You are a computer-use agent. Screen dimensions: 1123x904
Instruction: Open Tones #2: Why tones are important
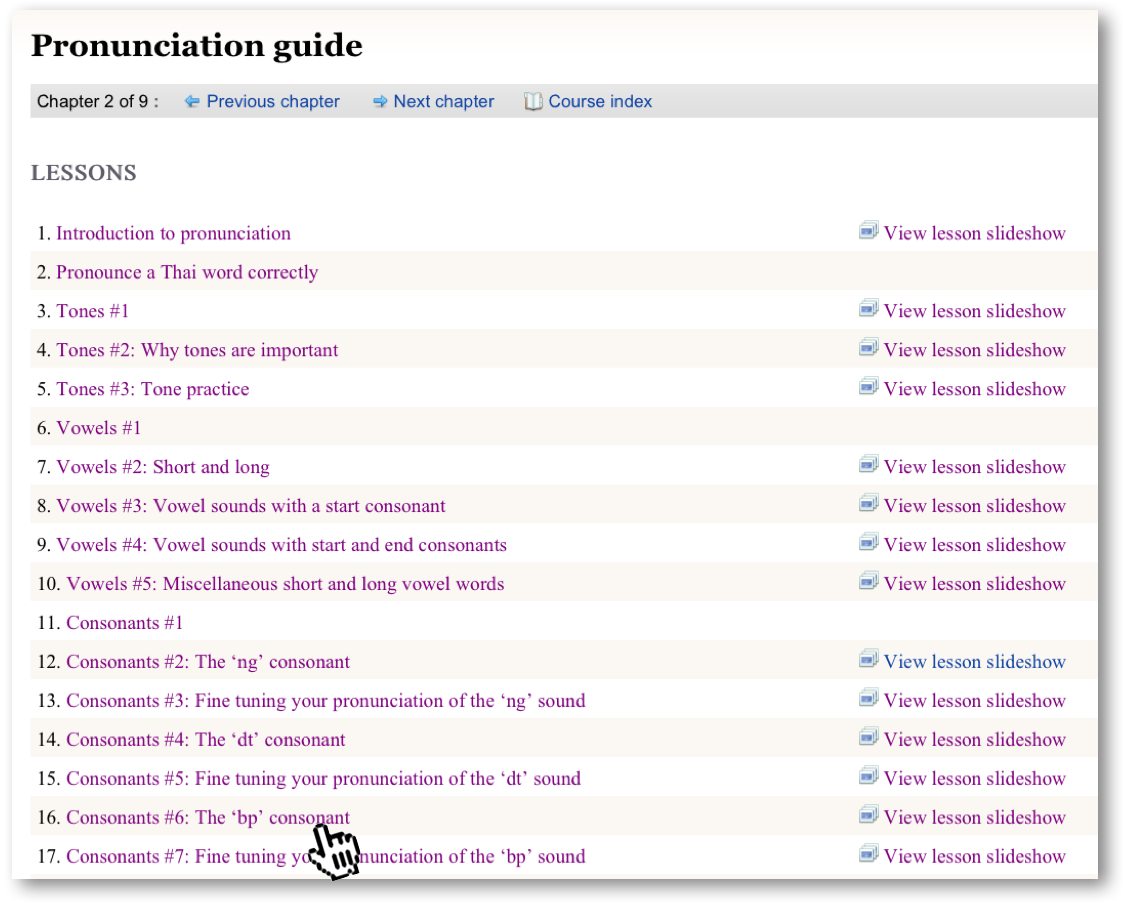click(x=197, y=350)
